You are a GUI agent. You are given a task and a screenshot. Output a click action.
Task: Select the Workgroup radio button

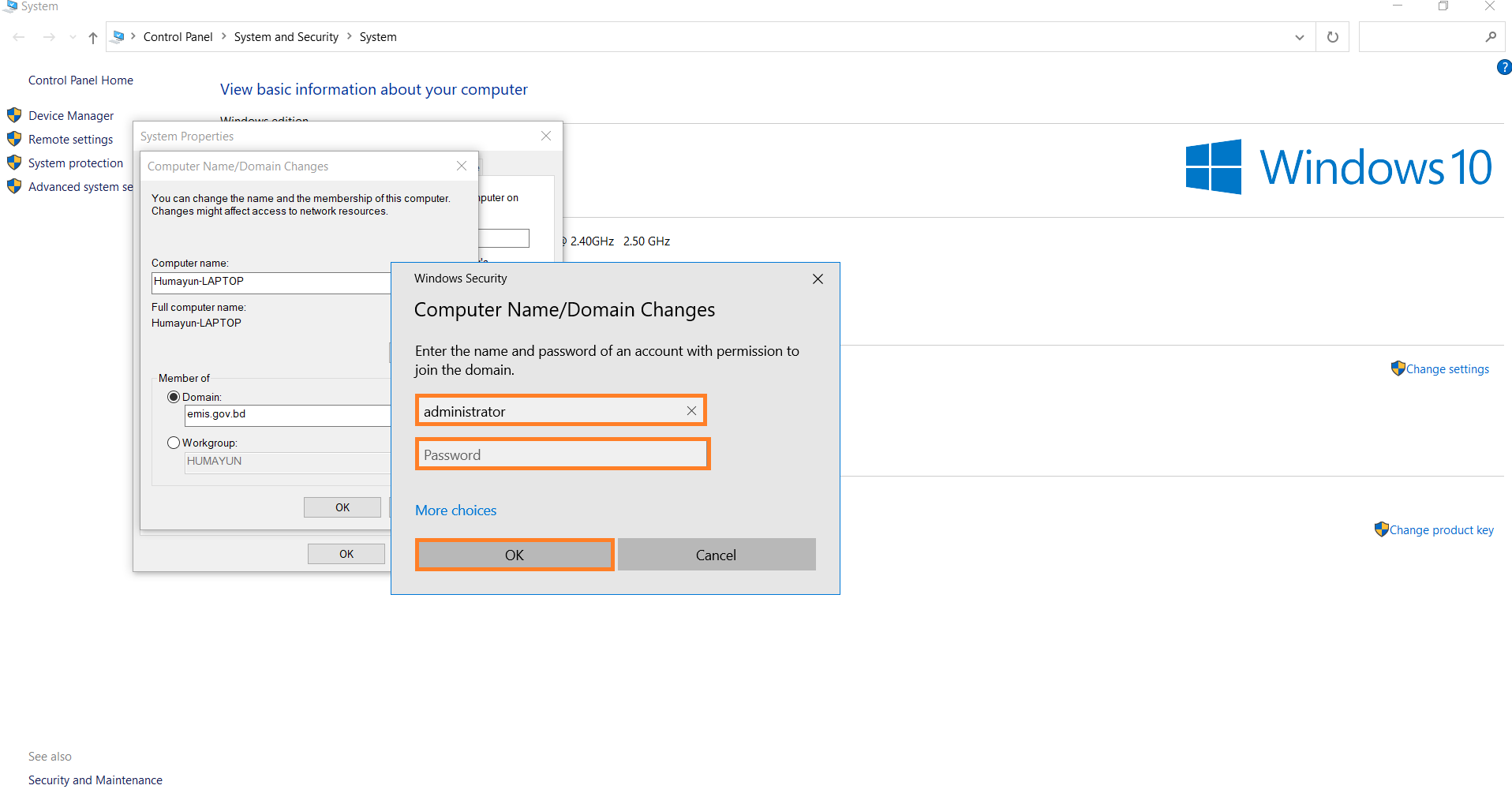point(174,443)
